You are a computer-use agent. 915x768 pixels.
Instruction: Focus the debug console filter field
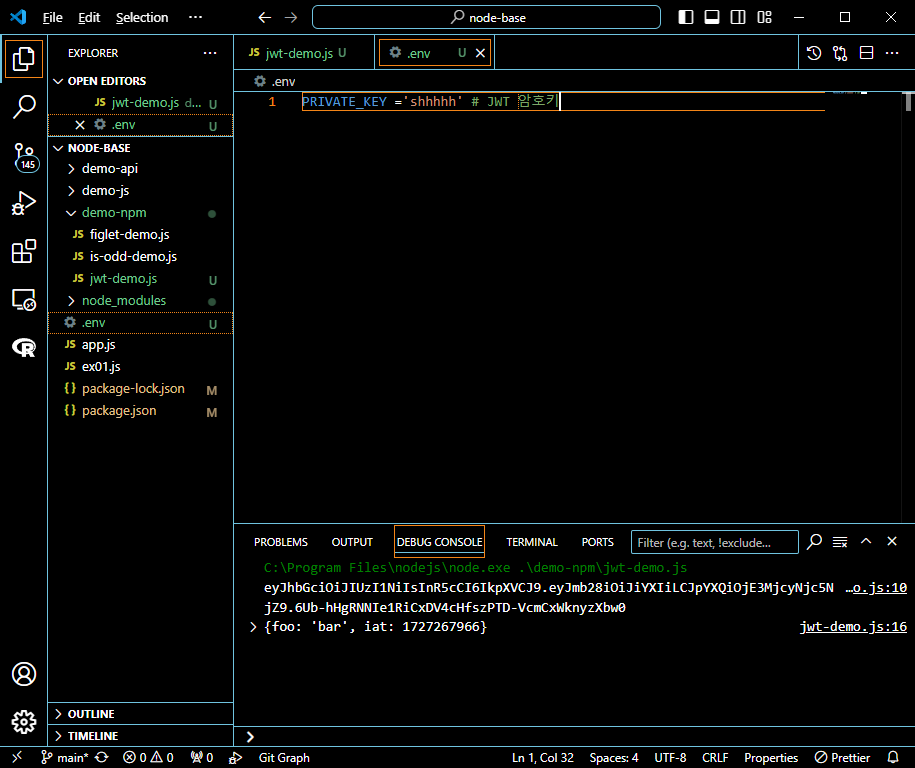(x=715, y=542)
